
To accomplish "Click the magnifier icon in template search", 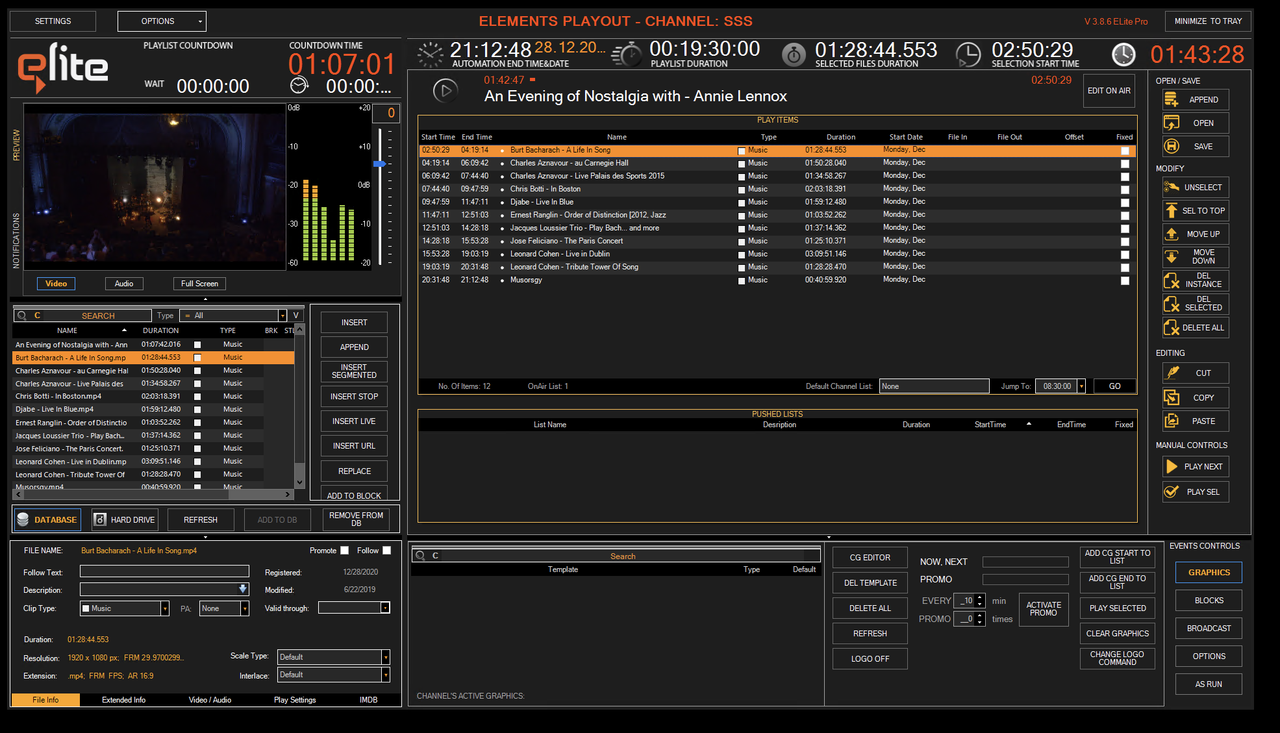I will [420, 556].
